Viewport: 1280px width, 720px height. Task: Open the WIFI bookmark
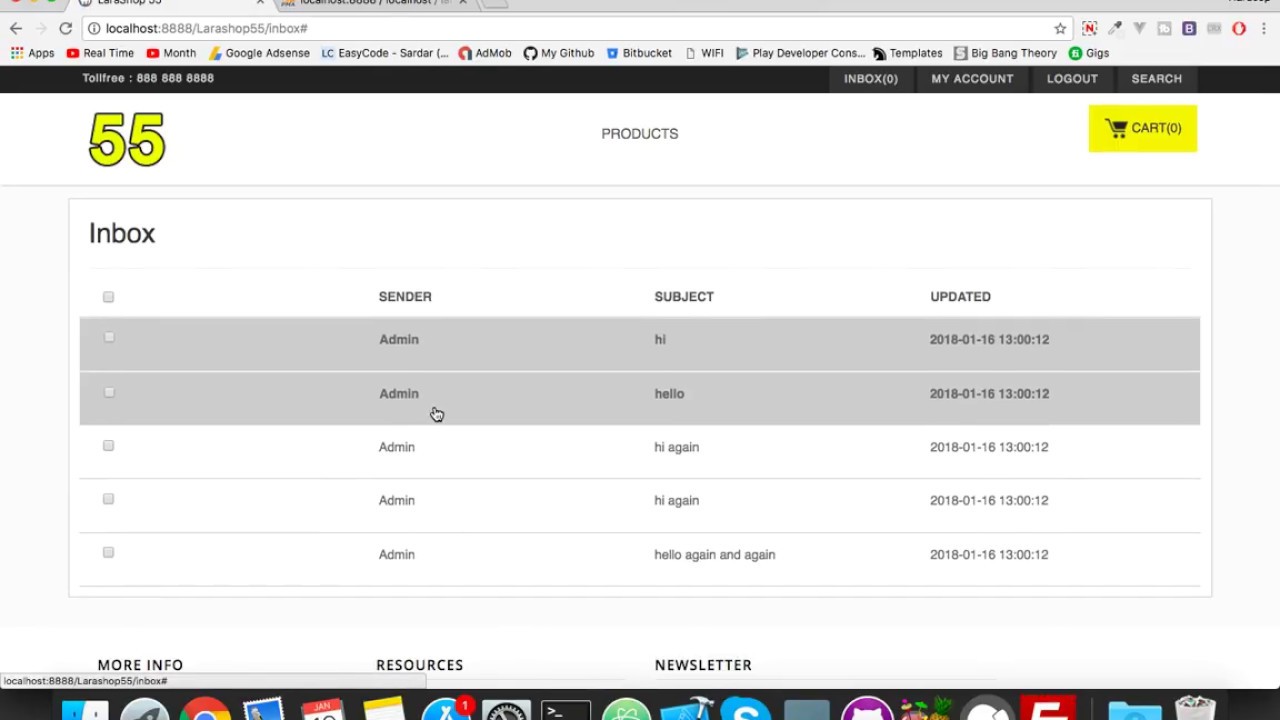[x=704, y=53]
